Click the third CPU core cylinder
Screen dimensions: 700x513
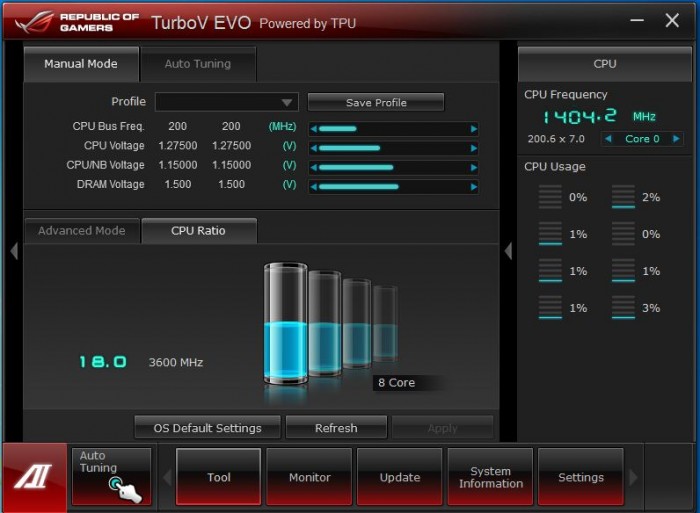pyautogui.click(x=357, y=322)
